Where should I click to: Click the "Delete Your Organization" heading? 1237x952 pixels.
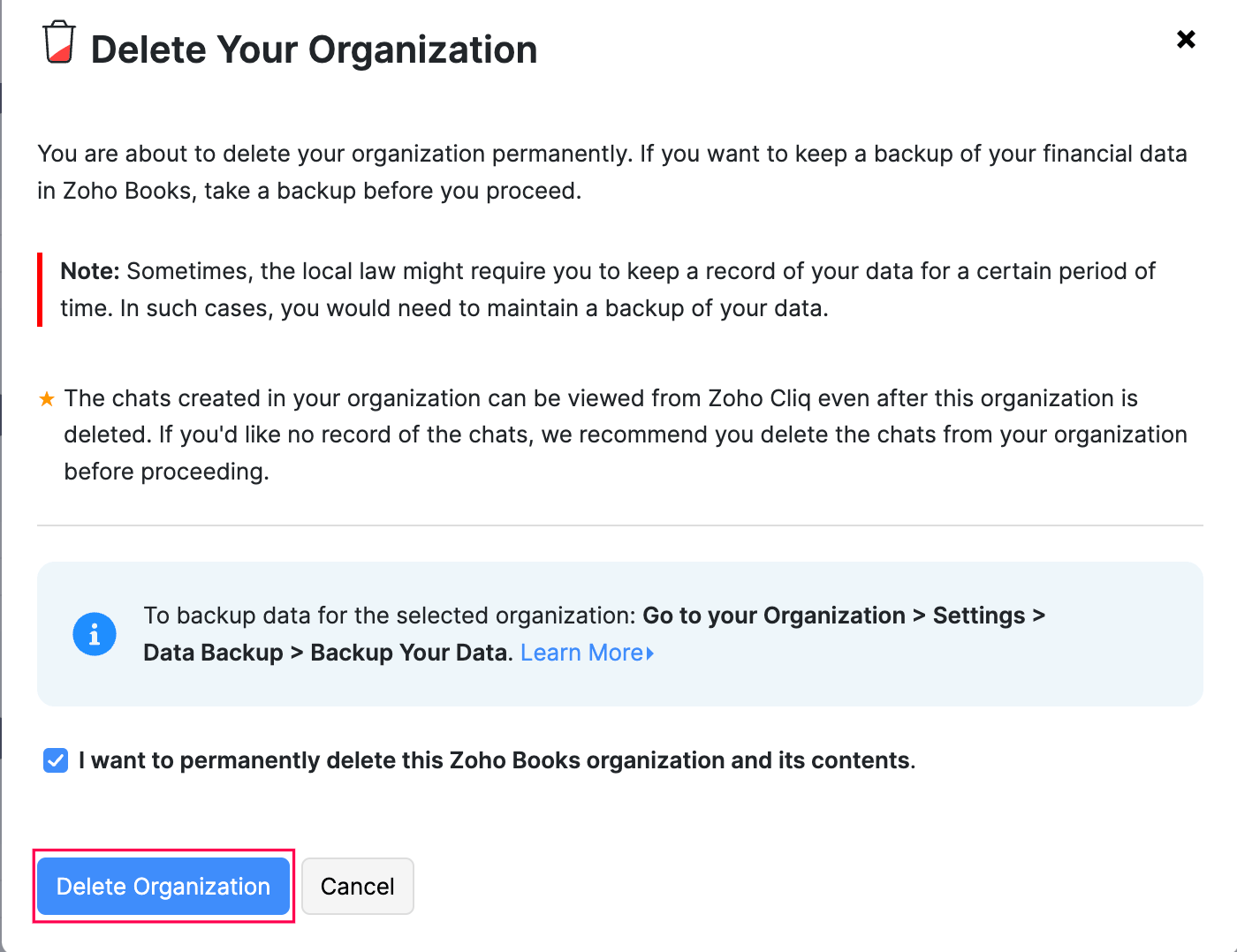click(314, 49)
